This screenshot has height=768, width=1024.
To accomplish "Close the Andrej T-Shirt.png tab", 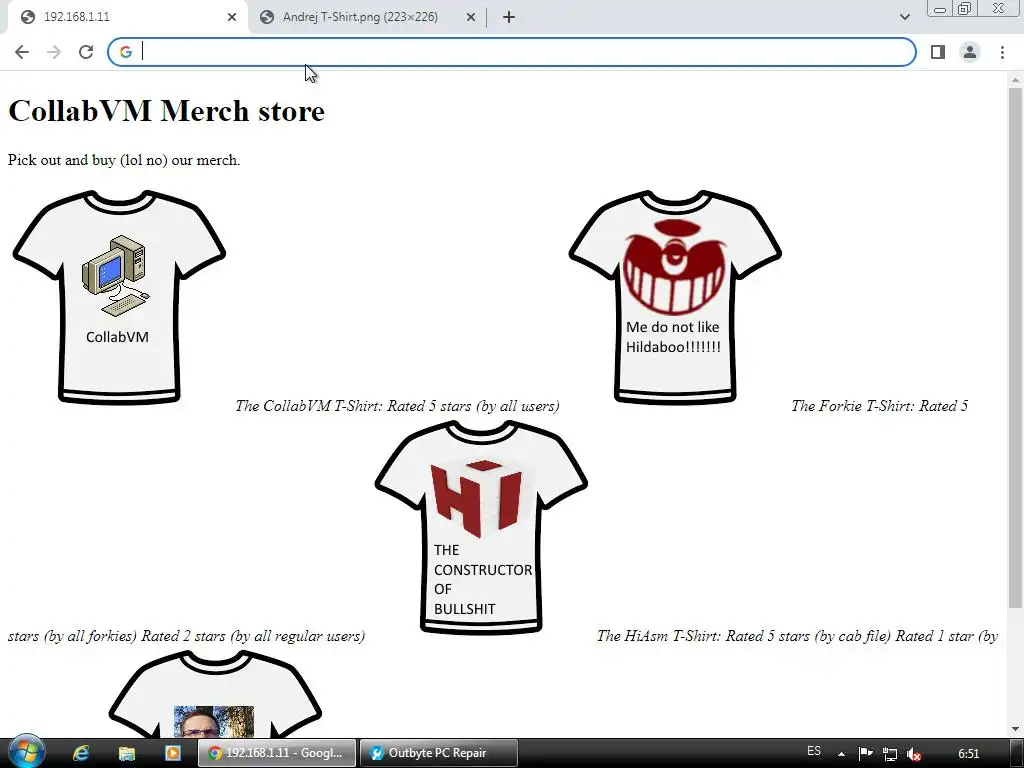I will pos(471,17).
